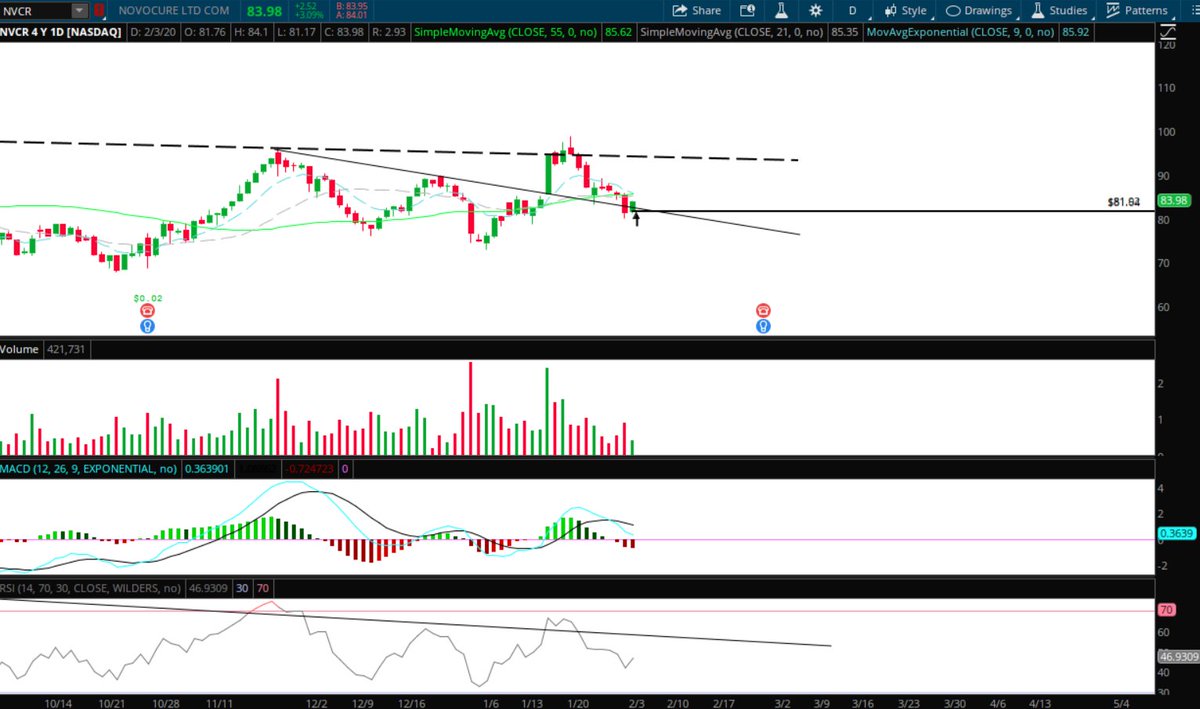
Task: Open chart settings gear icon
Action: (x=816, y=10)
